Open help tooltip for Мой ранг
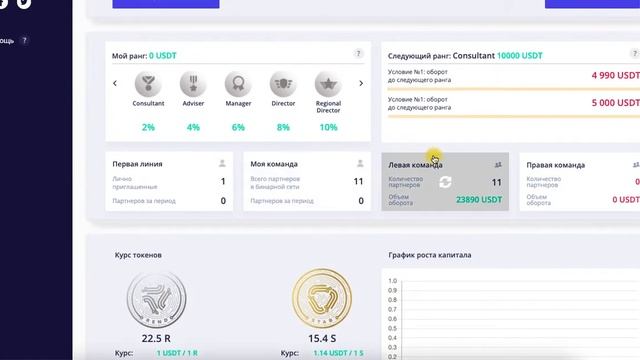 [358, 53]
